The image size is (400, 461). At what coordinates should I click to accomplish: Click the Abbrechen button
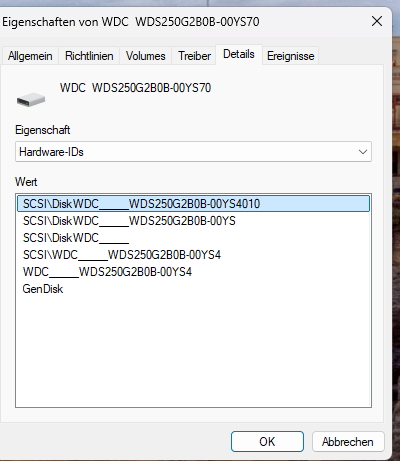coord(348,442)
